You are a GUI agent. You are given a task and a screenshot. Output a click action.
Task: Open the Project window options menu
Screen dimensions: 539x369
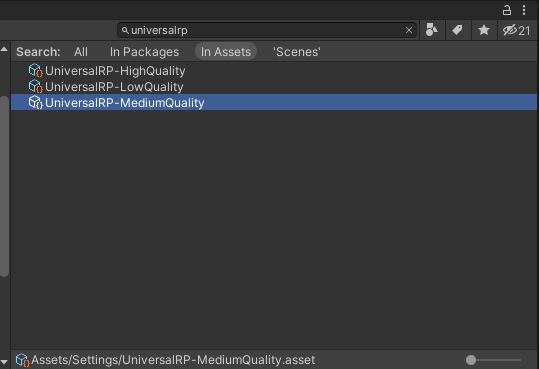pos(524,10)
